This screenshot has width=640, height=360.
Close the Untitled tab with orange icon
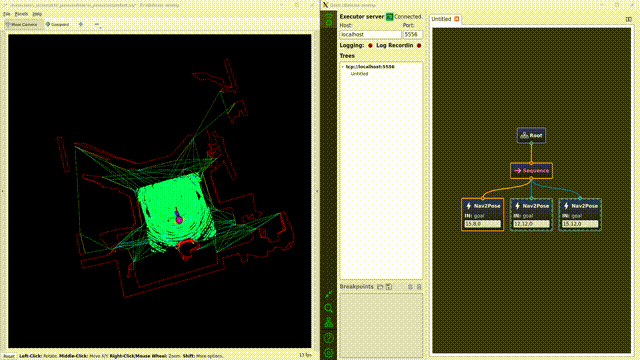pyautogui.click(x=457, y=19)
